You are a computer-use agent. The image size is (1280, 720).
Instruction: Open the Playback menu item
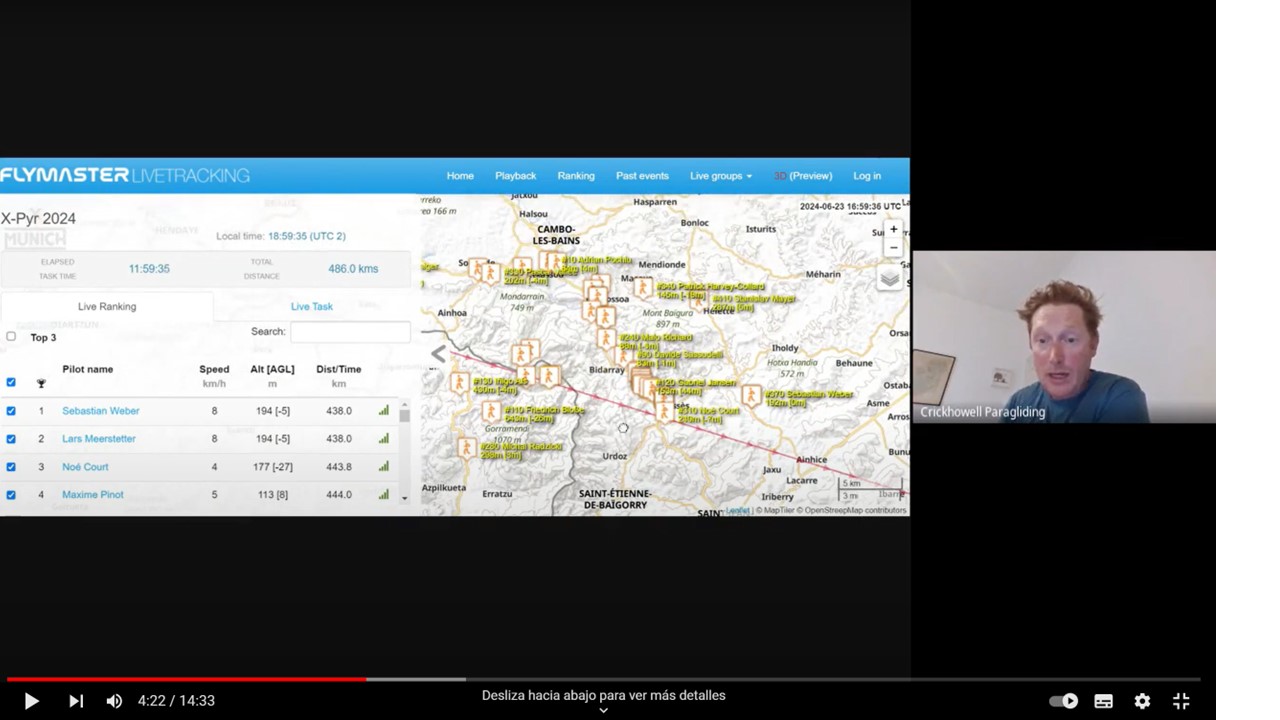[x=515, y=176]
